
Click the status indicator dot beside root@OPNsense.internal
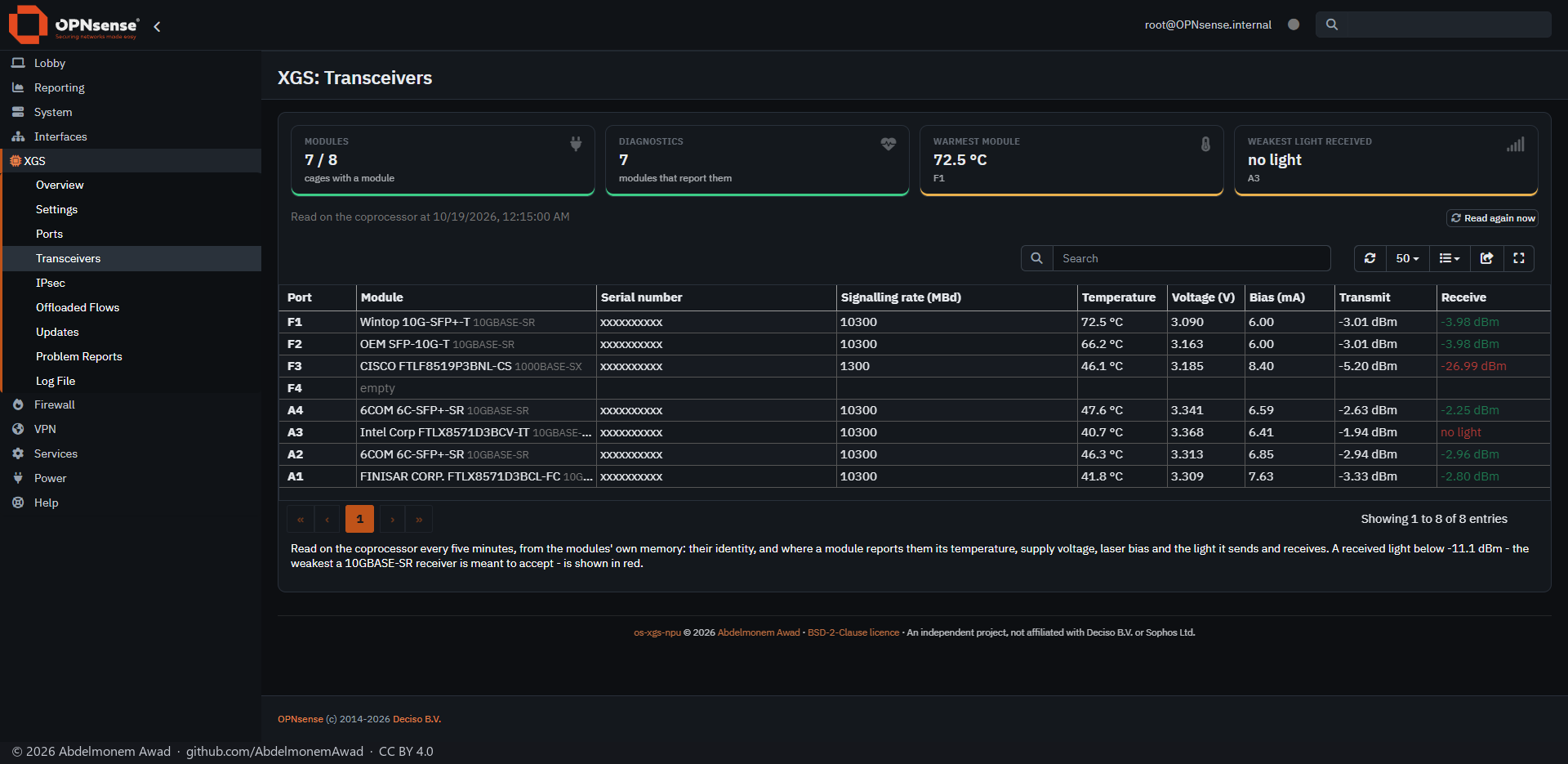point(1294,25)
